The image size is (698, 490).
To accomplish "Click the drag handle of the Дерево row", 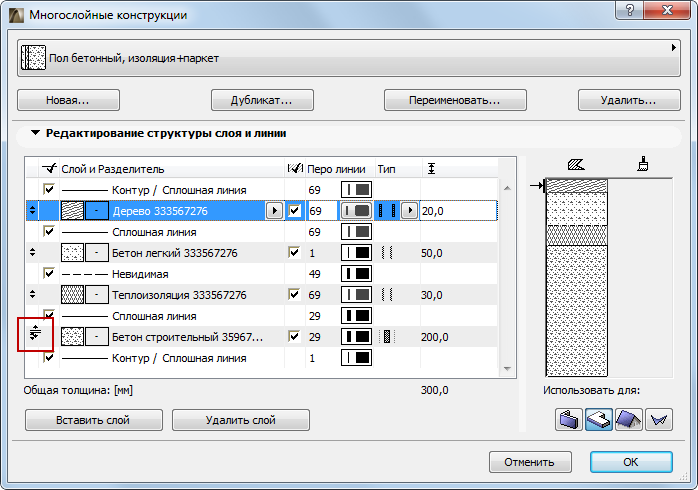I will pyautogui.click(x=32, y=211).
